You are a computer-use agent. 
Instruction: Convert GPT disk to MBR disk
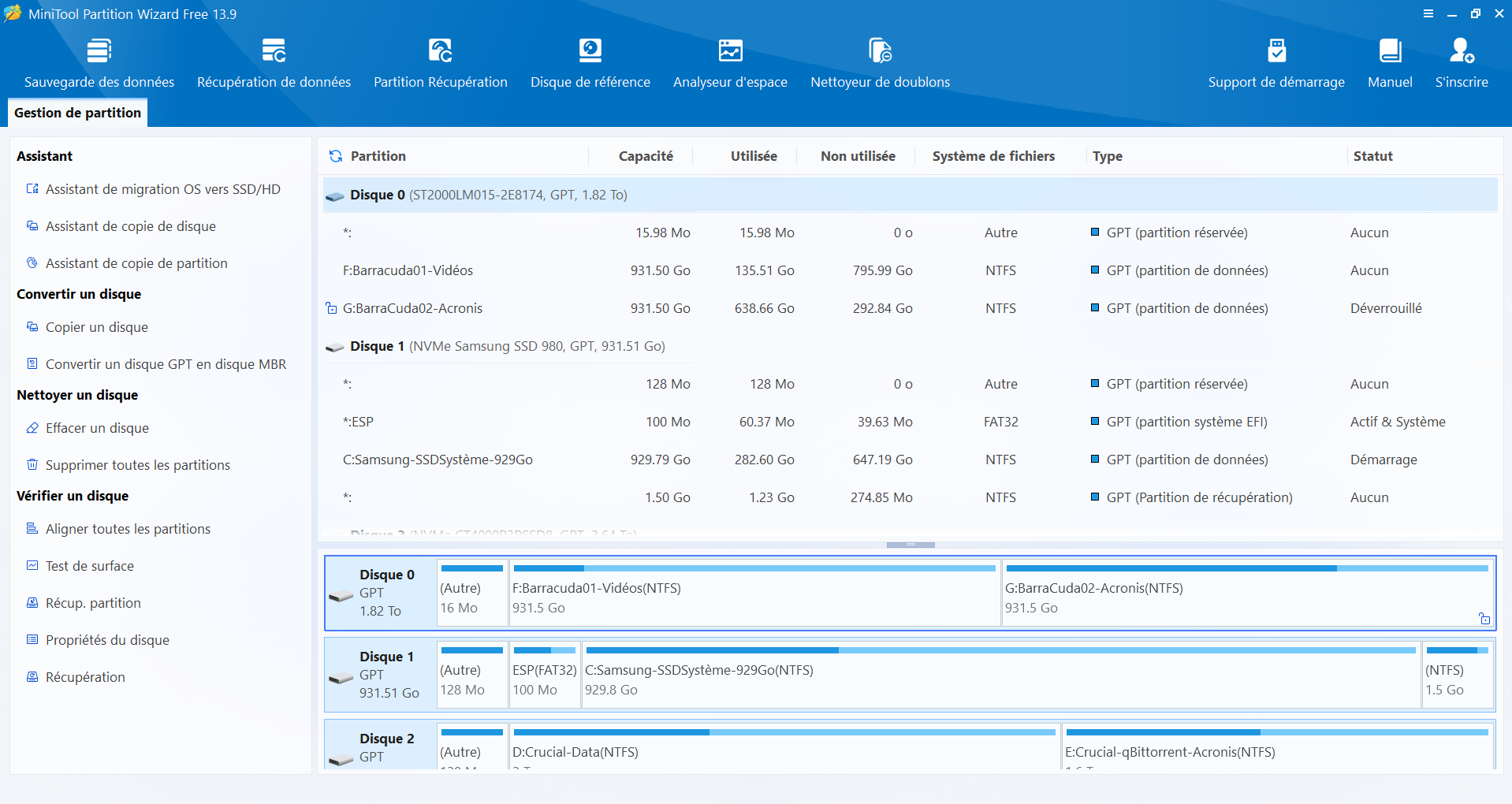click(x=166, y=364)
